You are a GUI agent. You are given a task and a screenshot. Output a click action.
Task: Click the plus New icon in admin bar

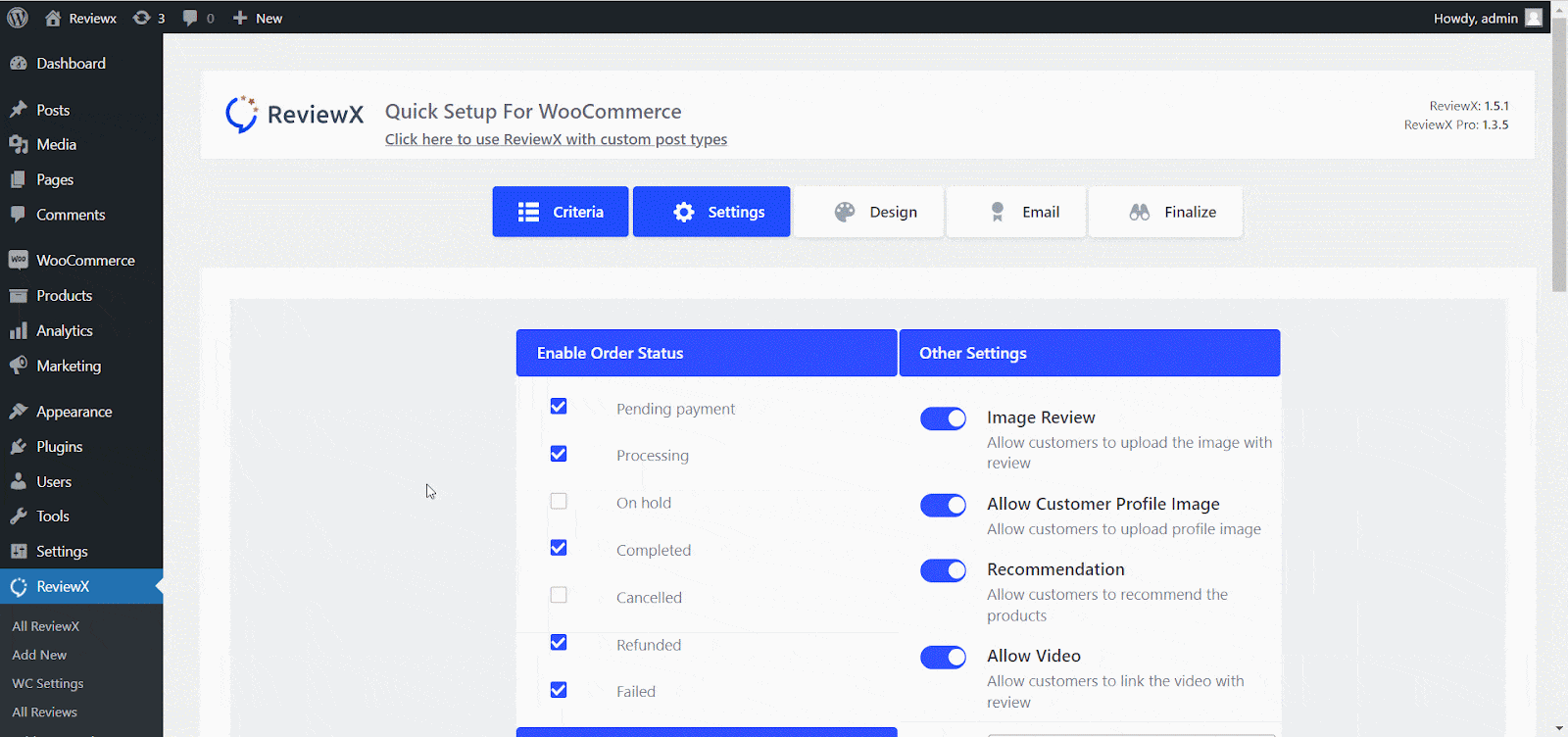point(240,18)
